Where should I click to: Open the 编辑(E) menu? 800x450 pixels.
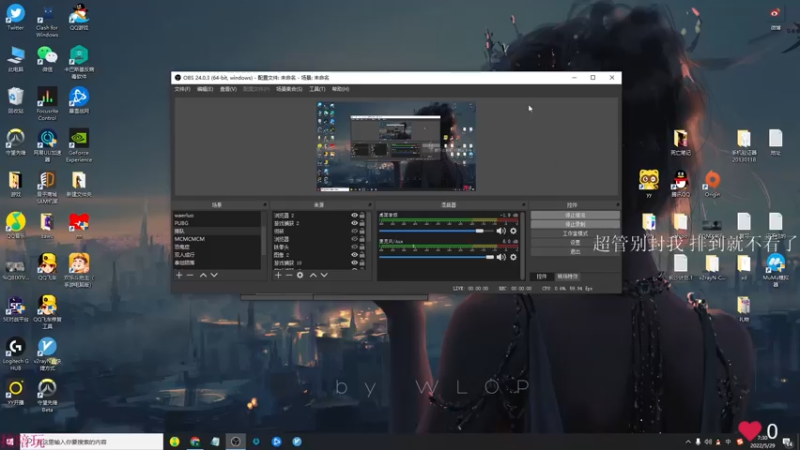click(x=205, y=89)
